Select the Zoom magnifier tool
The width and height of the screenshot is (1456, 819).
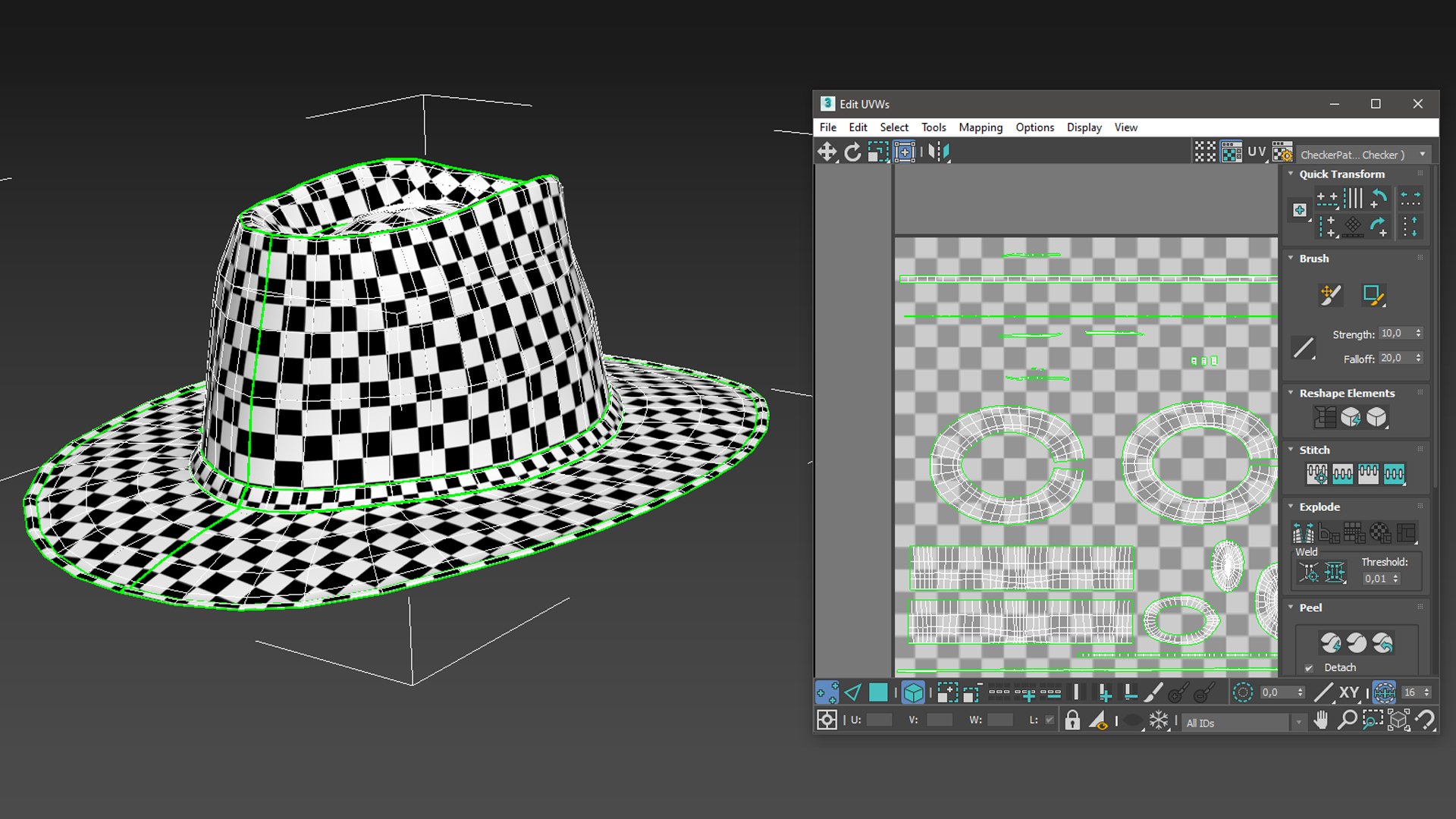pyautogui.click(x=1347, y=720)
